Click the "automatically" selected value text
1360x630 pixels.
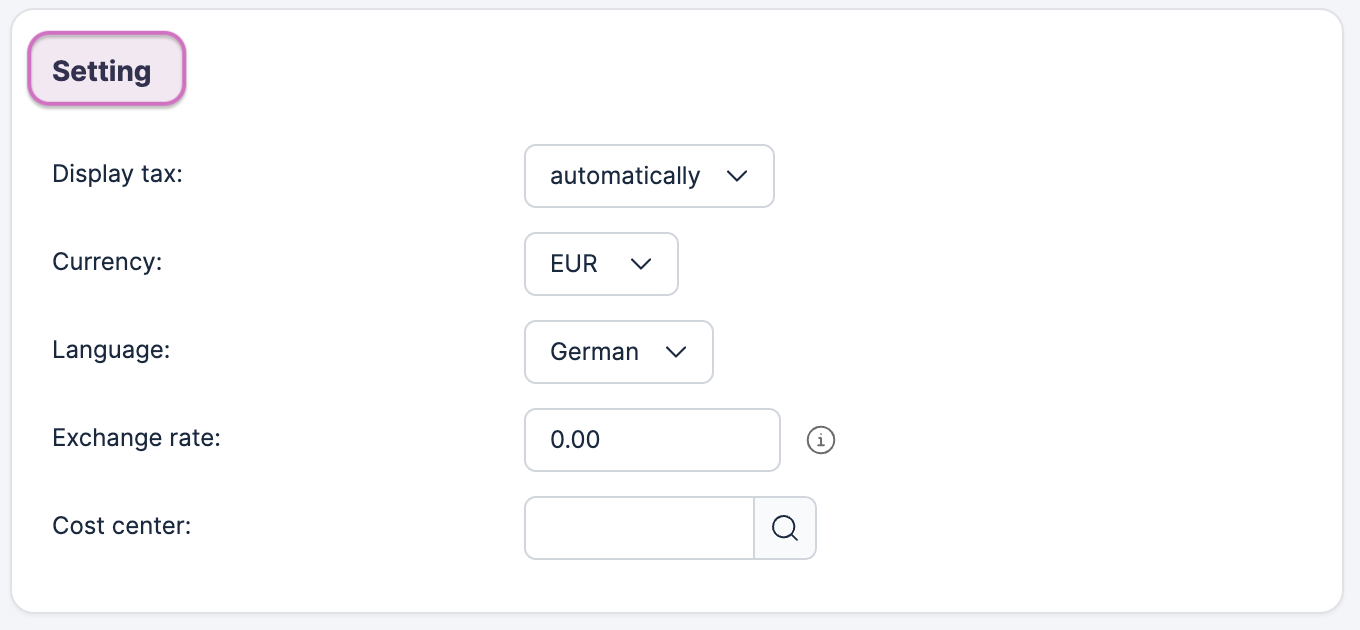(625, 176)
